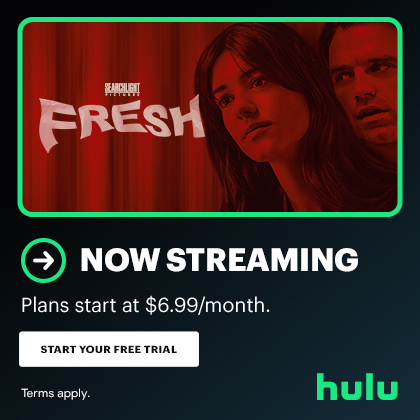The image size is (420, 420).
Task: Click the FRESH movie title graphic
Action: click(x=122, y=122)
